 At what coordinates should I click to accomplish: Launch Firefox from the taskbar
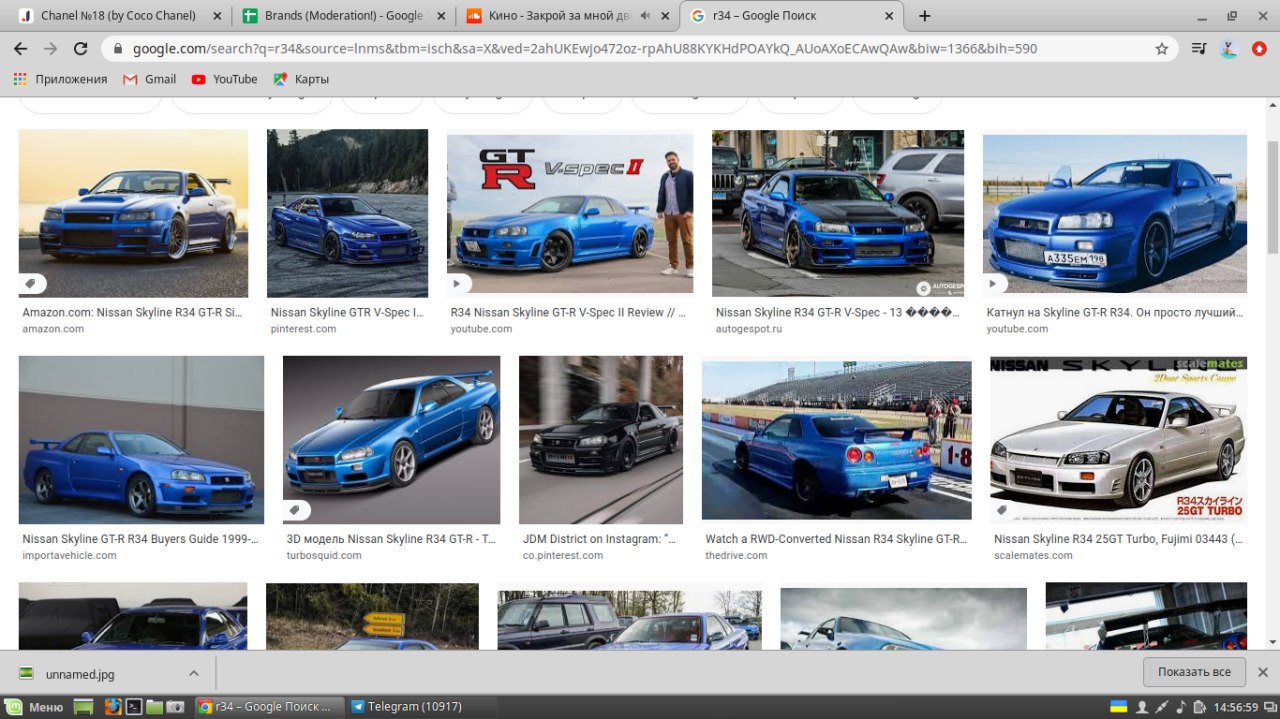click(113, 707)
